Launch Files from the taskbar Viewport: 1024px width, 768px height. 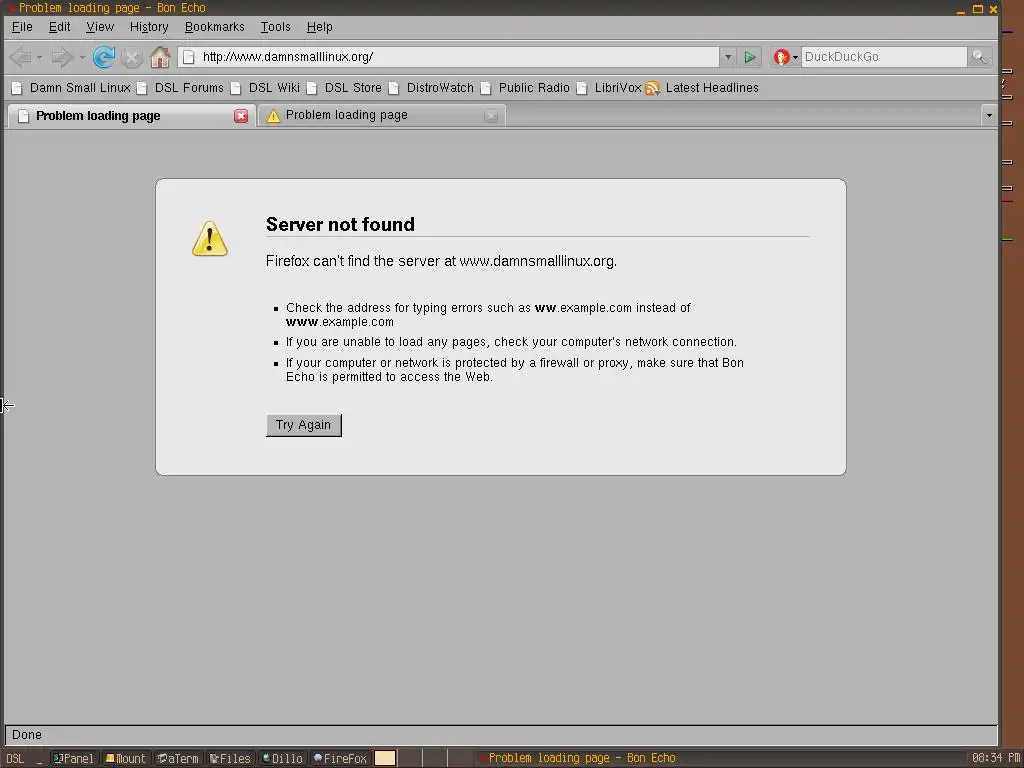pyautogui.click(x=230, y=758)
